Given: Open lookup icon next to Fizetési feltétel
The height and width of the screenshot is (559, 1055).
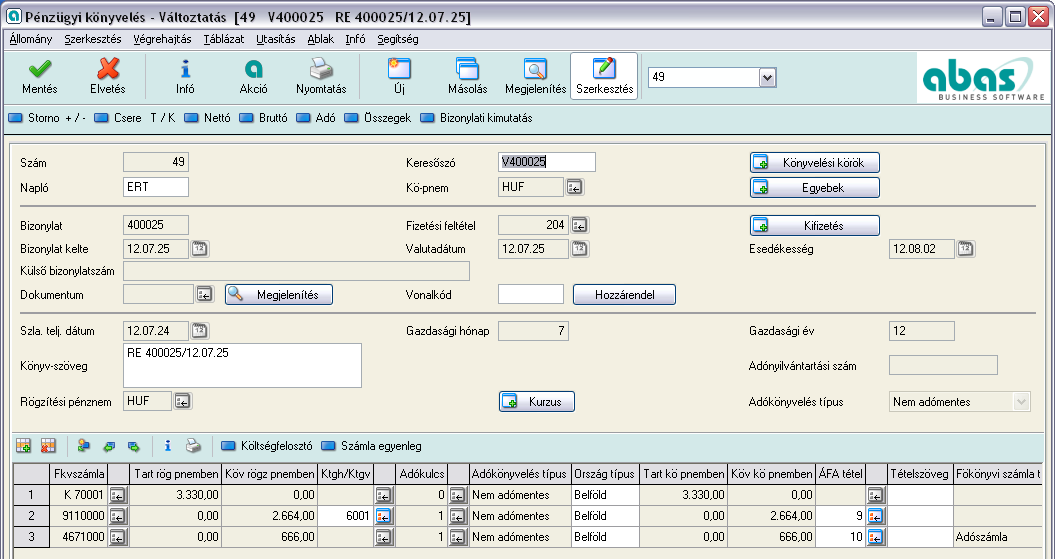Looking at the screenshot, I should (580, 225).
